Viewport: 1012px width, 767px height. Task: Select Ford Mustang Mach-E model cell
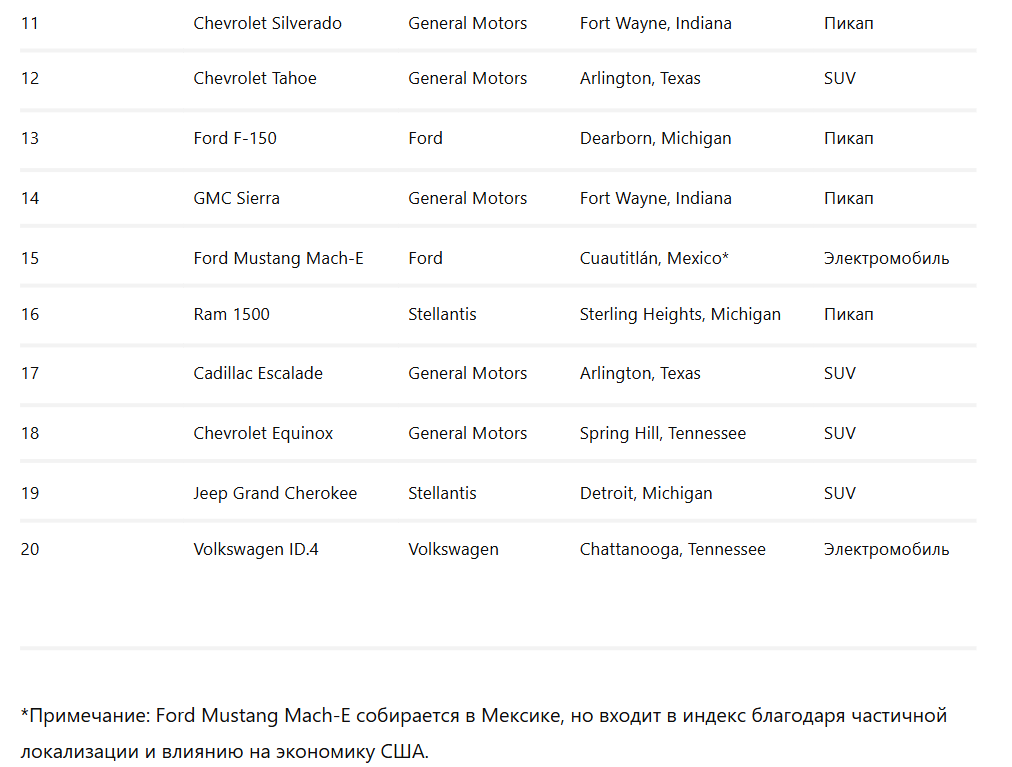click(278, 258)
